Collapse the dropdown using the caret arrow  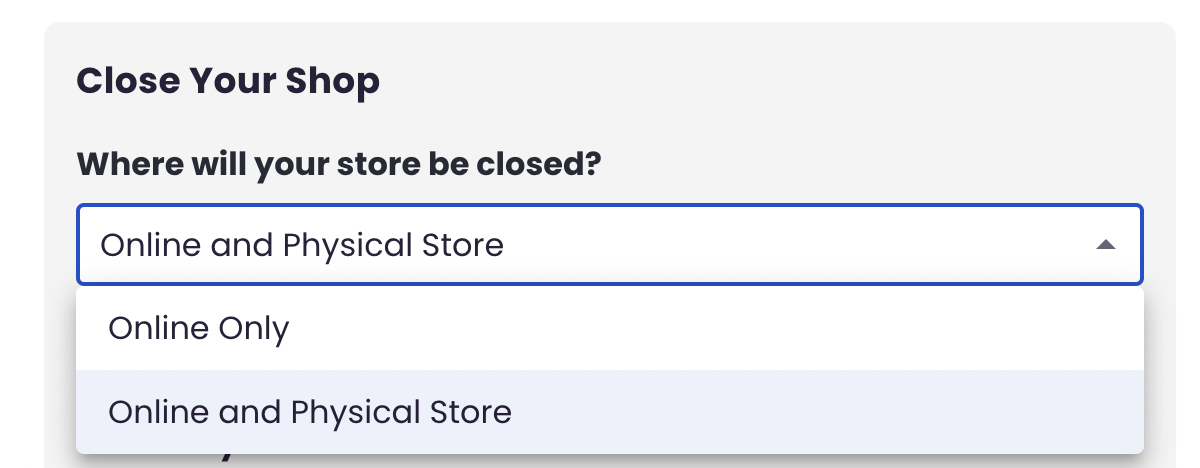pos(1105,245)
